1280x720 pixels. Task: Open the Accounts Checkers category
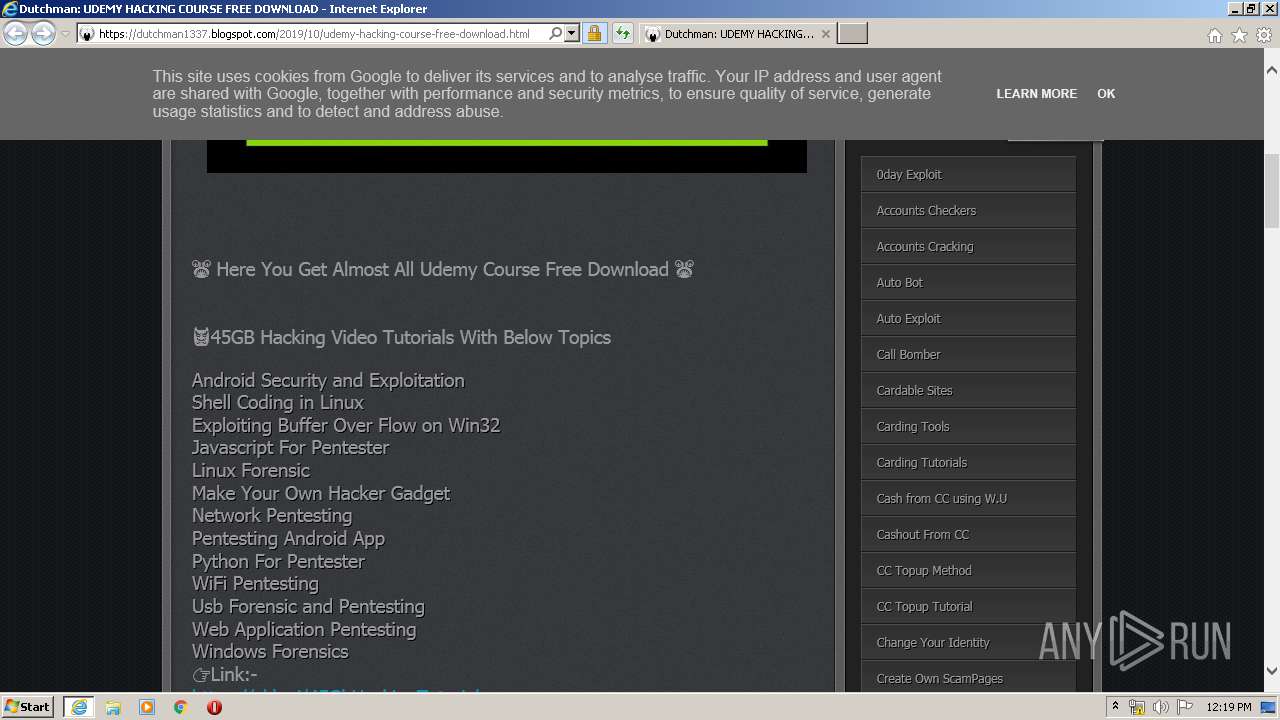pyautogui.click(x=968, y=210)
